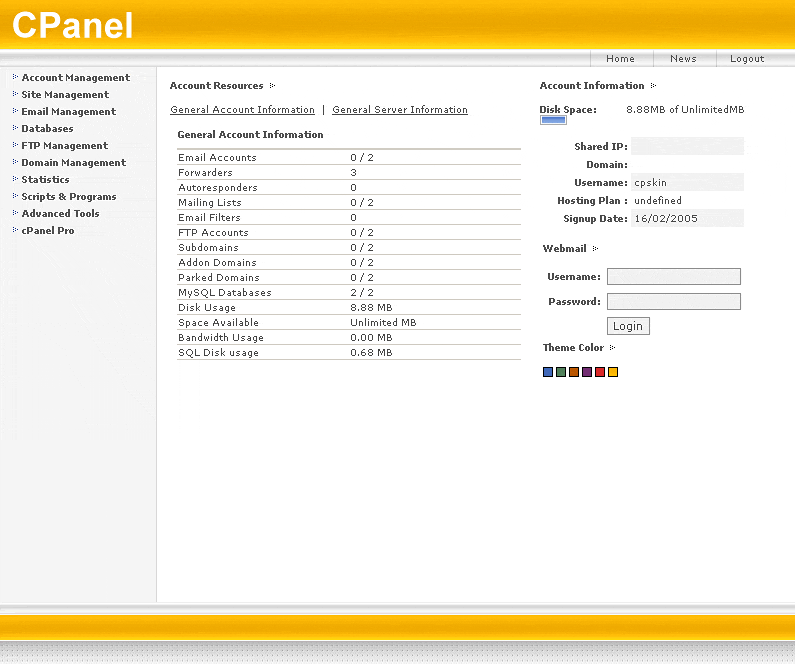This screenshot has width=795, height=664.
Task: Click bullet icon before Domain Management
Action: [15, 162]
